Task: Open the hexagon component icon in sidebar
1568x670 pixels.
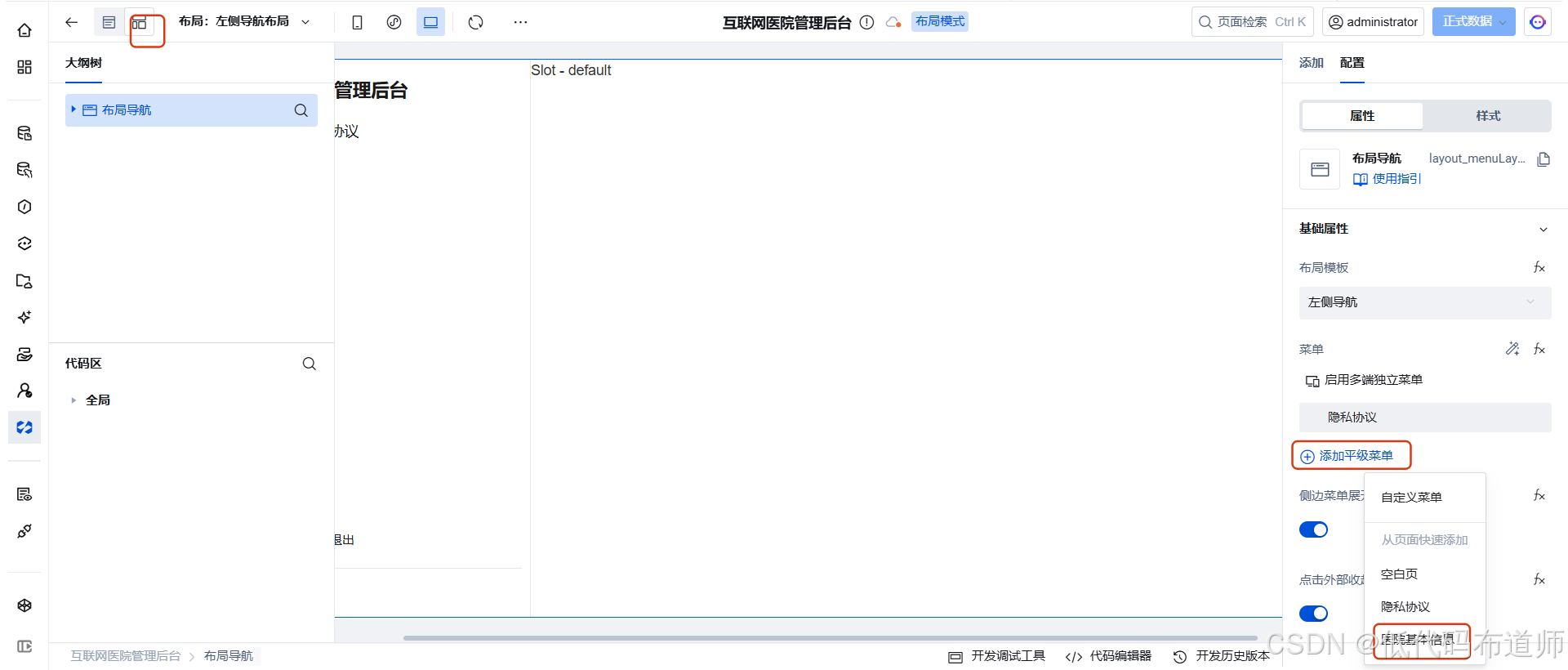Action: [24, 207]
